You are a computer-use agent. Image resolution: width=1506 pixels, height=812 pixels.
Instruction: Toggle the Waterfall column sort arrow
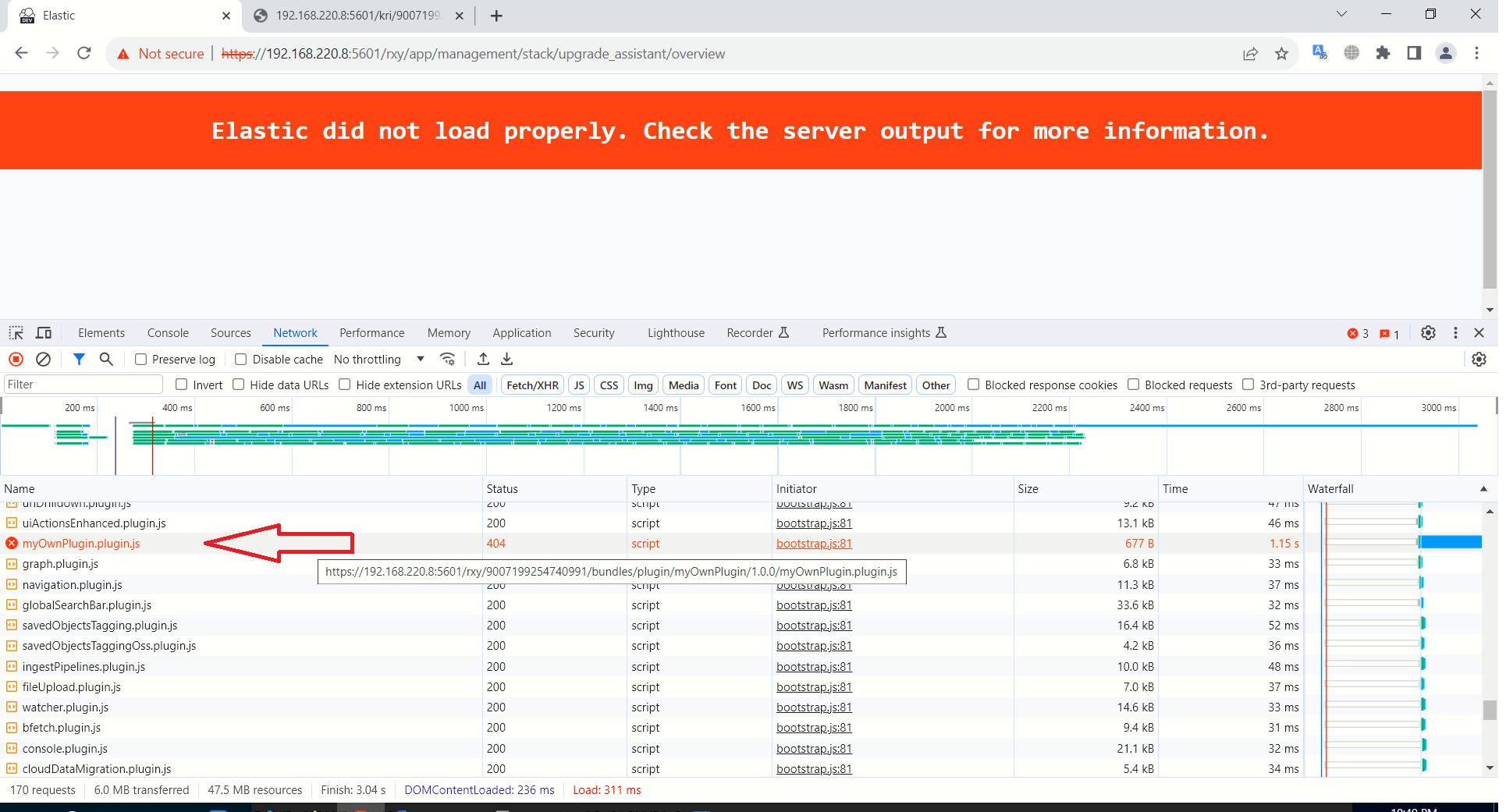coord(1482,489)
